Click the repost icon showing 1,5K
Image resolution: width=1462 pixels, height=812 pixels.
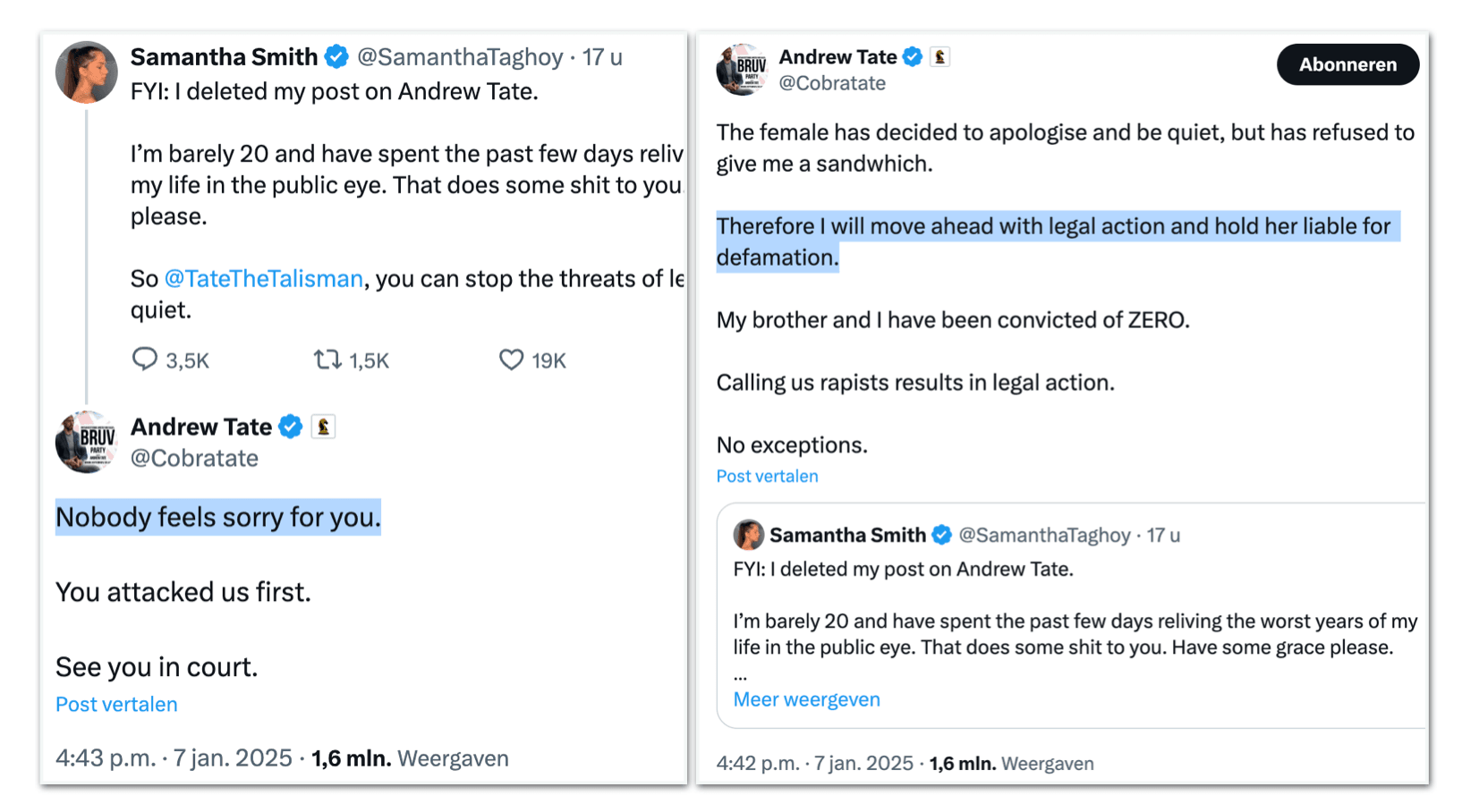point(327,359)
